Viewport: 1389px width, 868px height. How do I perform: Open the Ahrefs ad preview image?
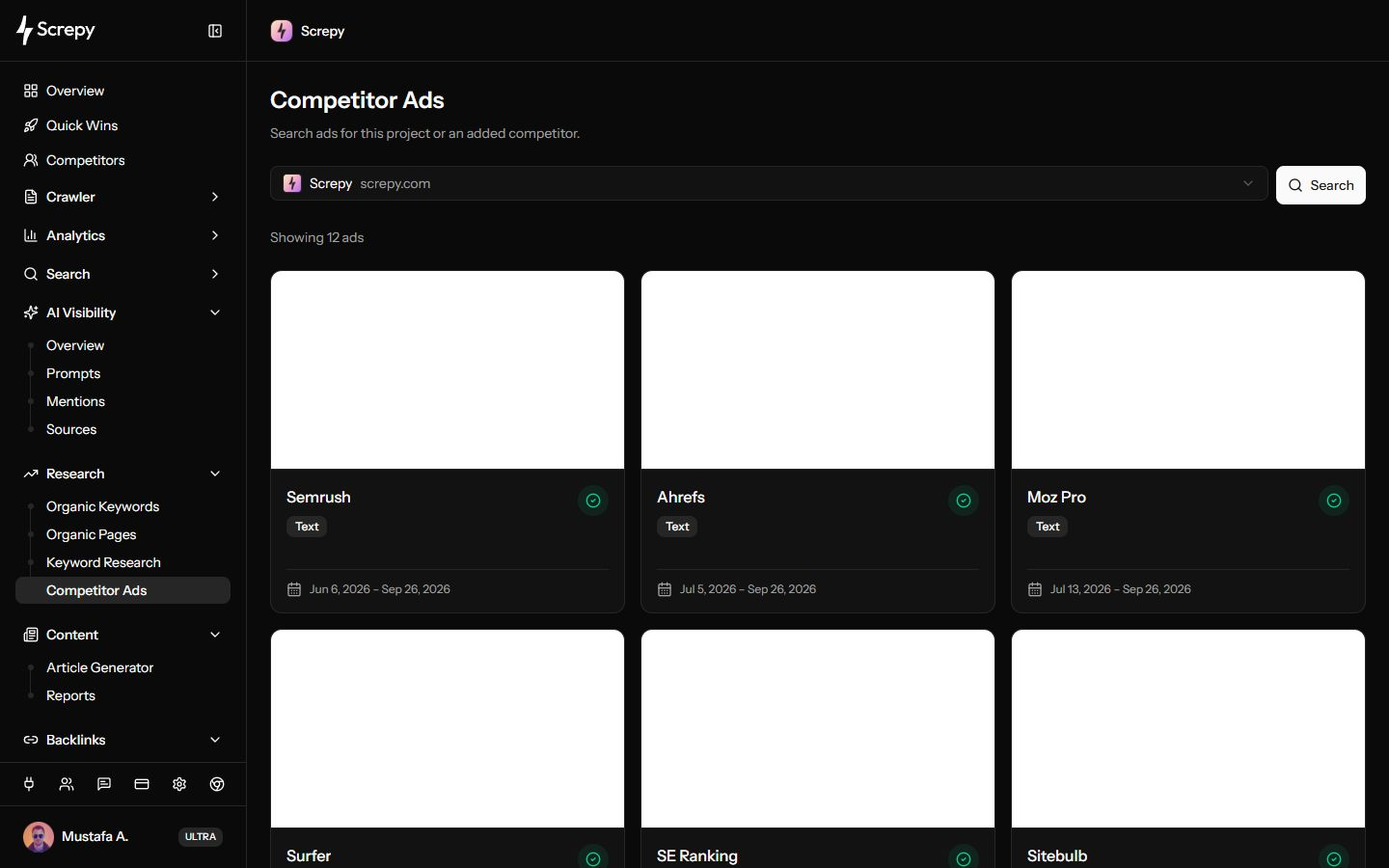pos(818,370)
